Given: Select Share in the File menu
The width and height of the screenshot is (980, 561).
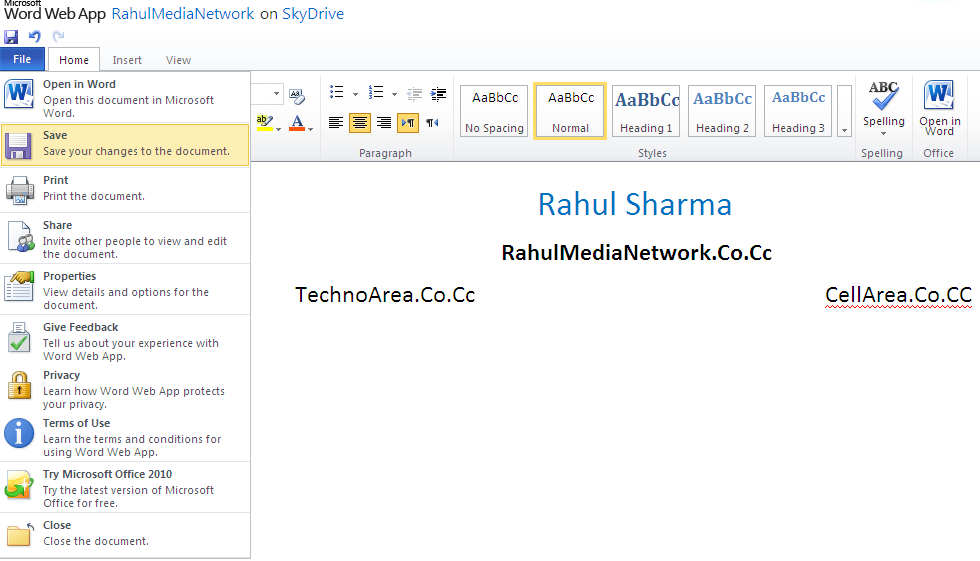Looking at the screenshot, I should [125, 239].
